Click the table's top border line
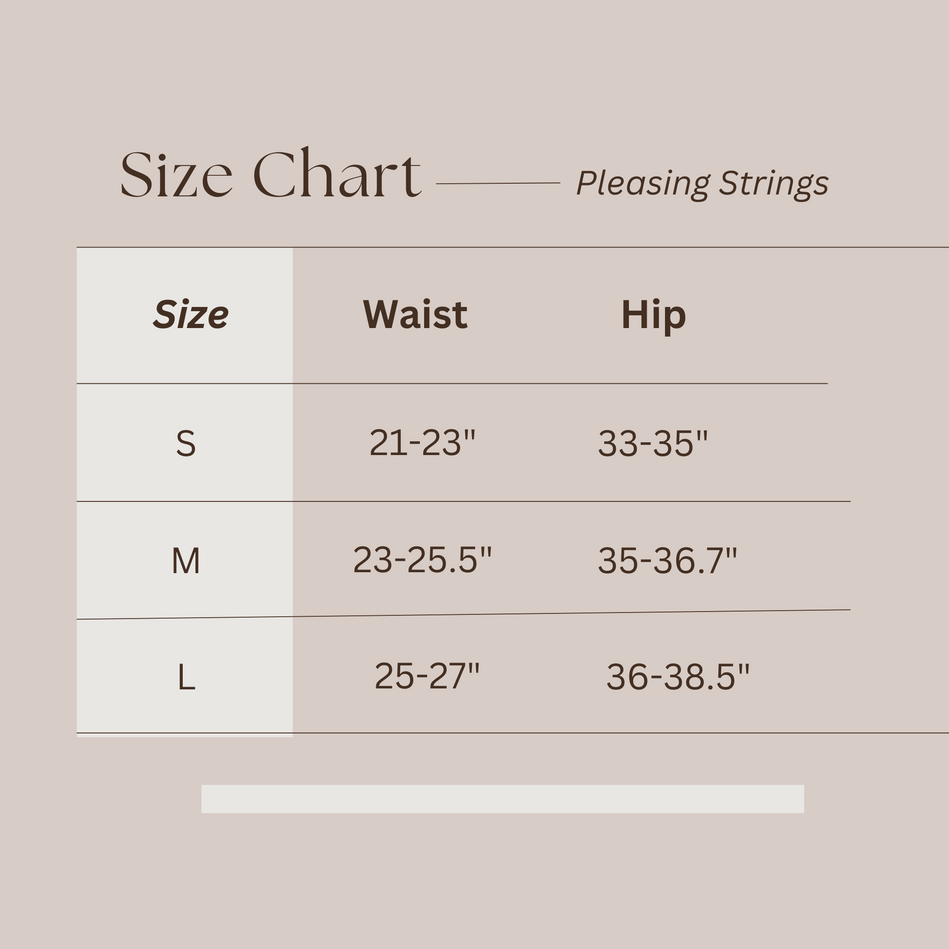949x949 pixels. [512, 247]
